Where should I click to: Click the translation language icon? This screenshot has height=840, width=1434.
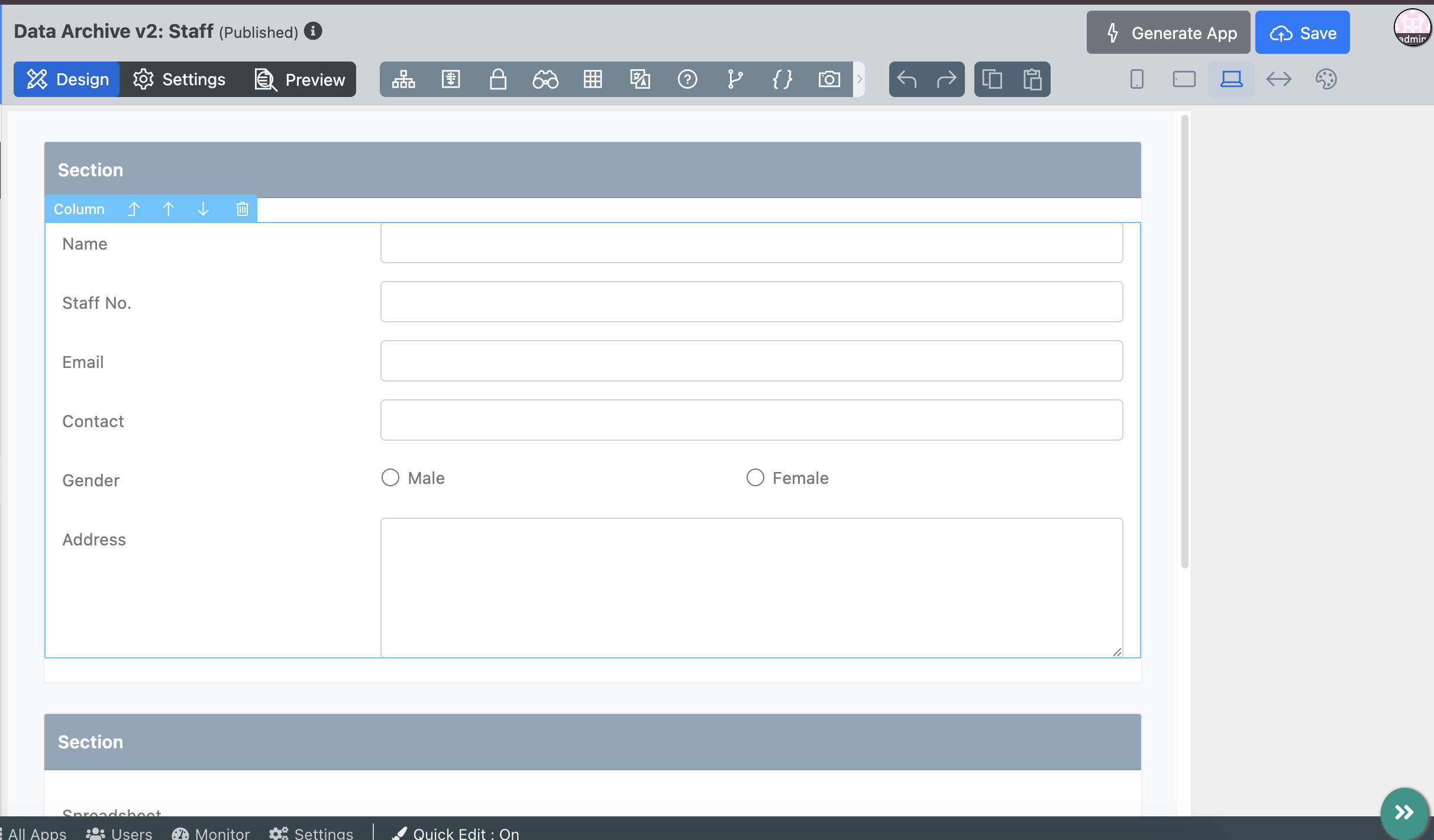[x=640, y=79]
